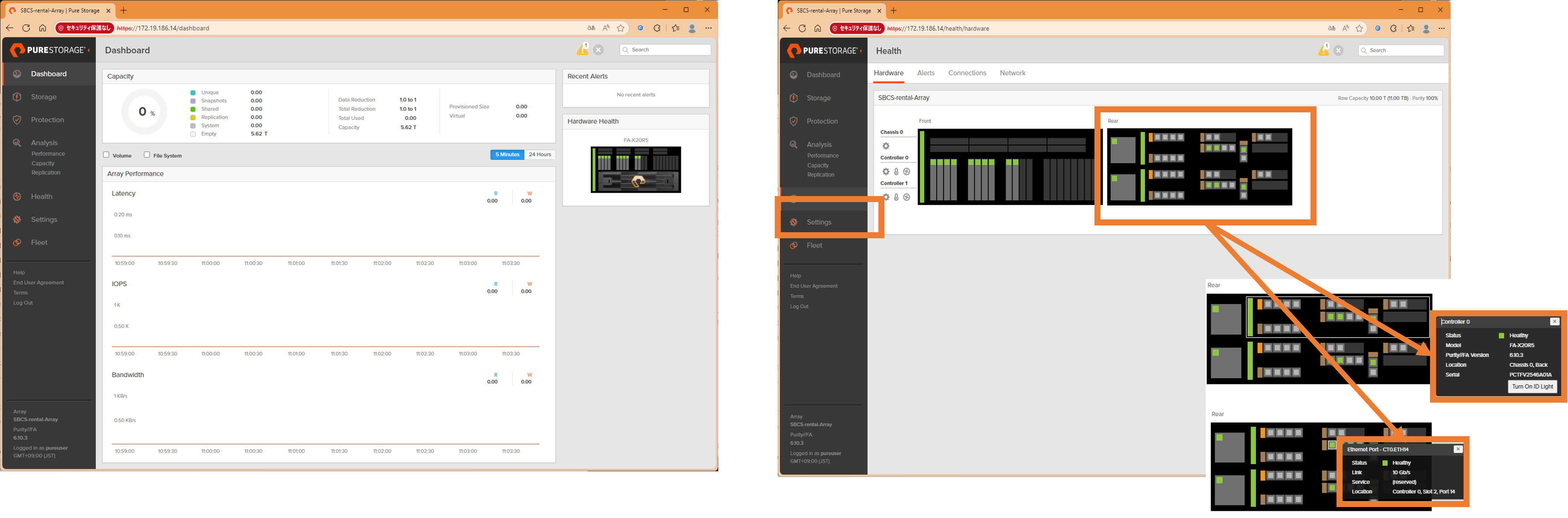The image size is (1568, 518).
Task: Click Chassis 0 gear icon in Health page
Action: point(886,146)
